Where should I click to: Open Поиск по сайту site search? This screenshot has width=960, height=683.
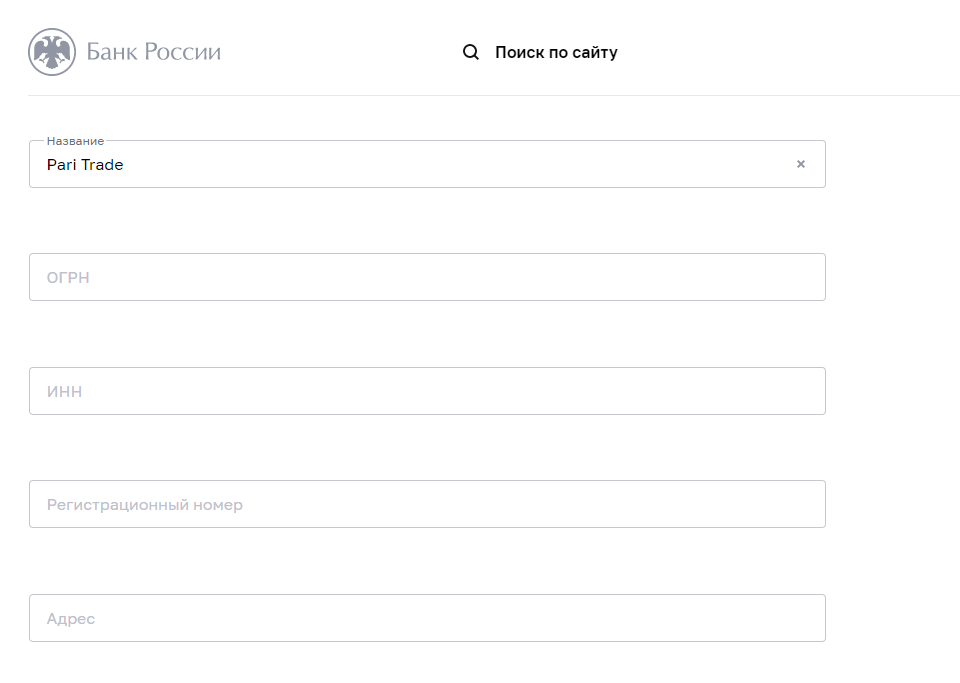pos(556,53)
